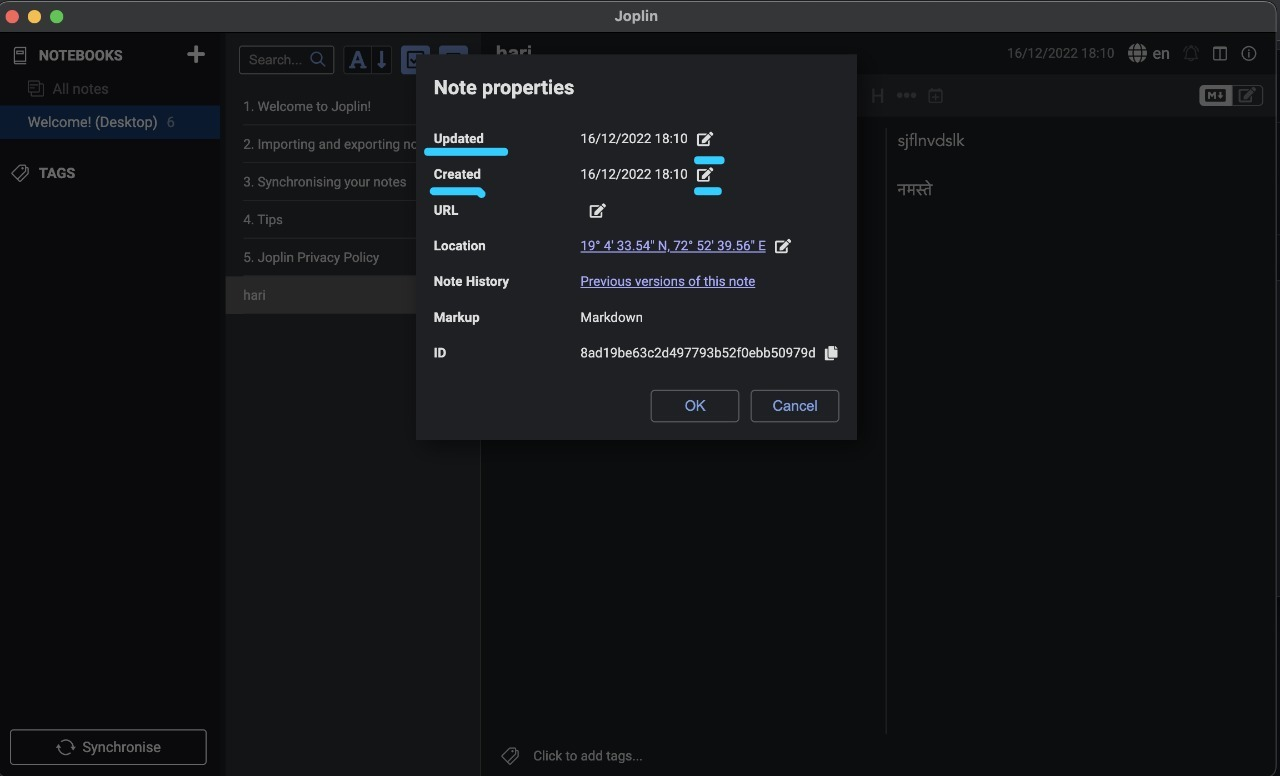The width and height of the screenshot is (1280, 776).
Task: Set alarm using the bell icon
Action: point(1191,53)
